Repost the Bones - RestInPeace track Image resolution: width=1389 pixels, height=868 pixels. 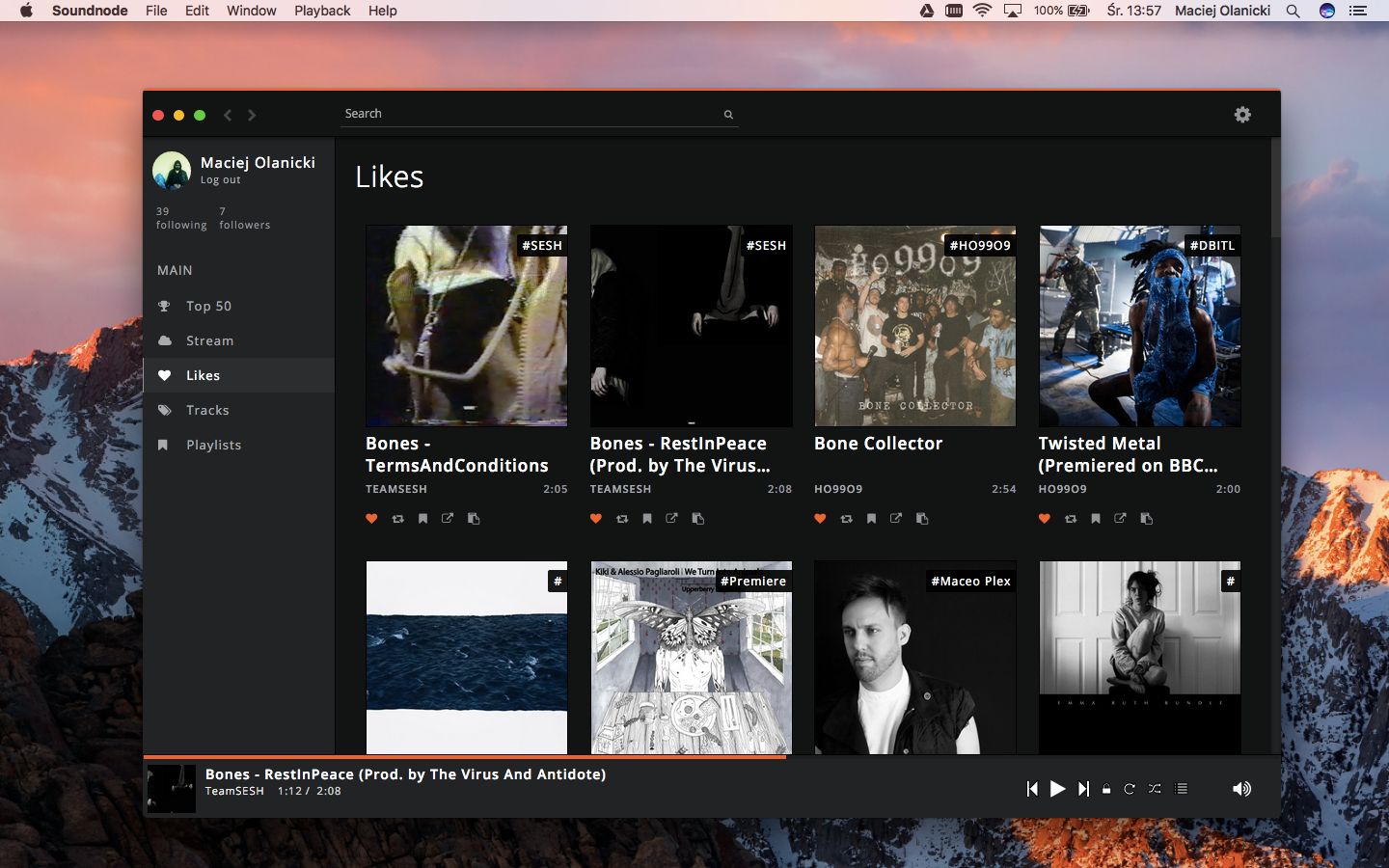click(x=622, y=519)
